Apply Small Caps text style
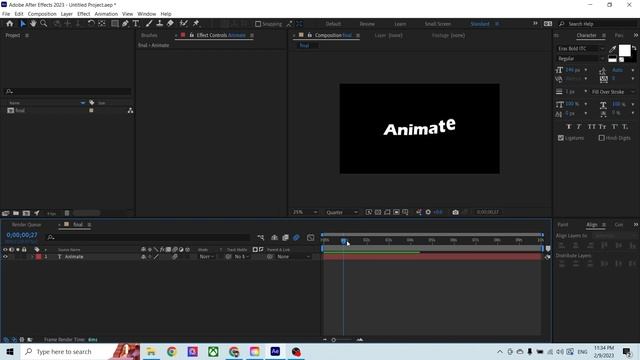This screenshot has width=640, height=360. pyautogui.click(x=602, y=127)
